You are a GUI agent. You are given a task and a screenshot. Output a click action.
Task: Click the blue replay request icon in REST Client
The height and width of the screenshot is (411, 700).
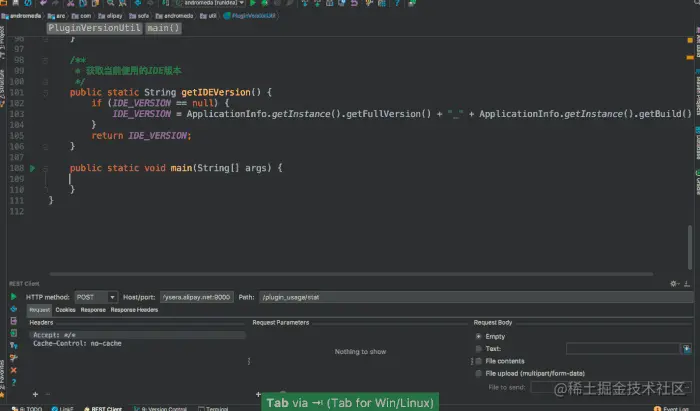[13, 309]
